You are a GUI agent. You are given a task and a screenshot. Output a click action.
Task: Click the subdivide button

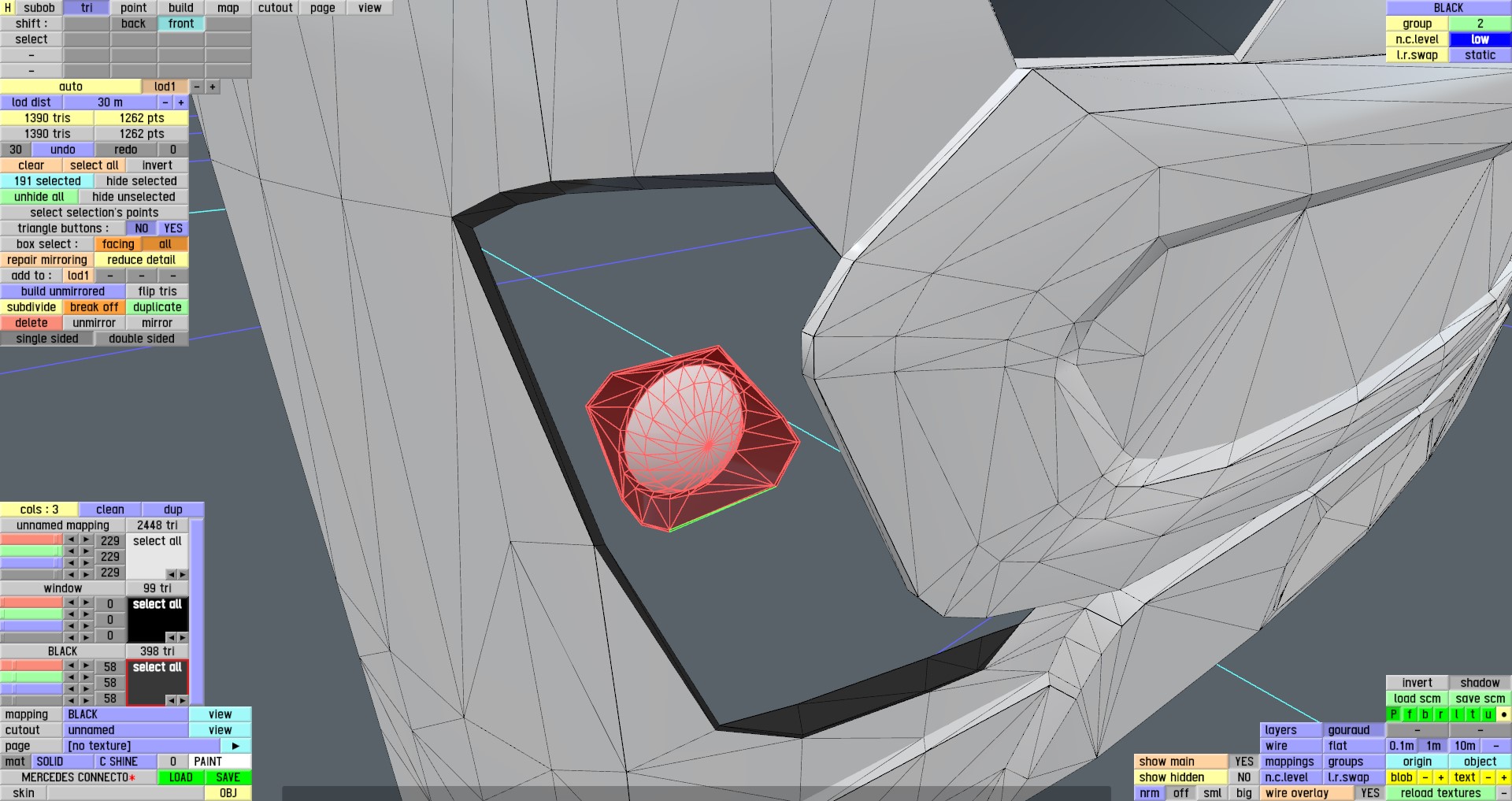tap(31, 307)
